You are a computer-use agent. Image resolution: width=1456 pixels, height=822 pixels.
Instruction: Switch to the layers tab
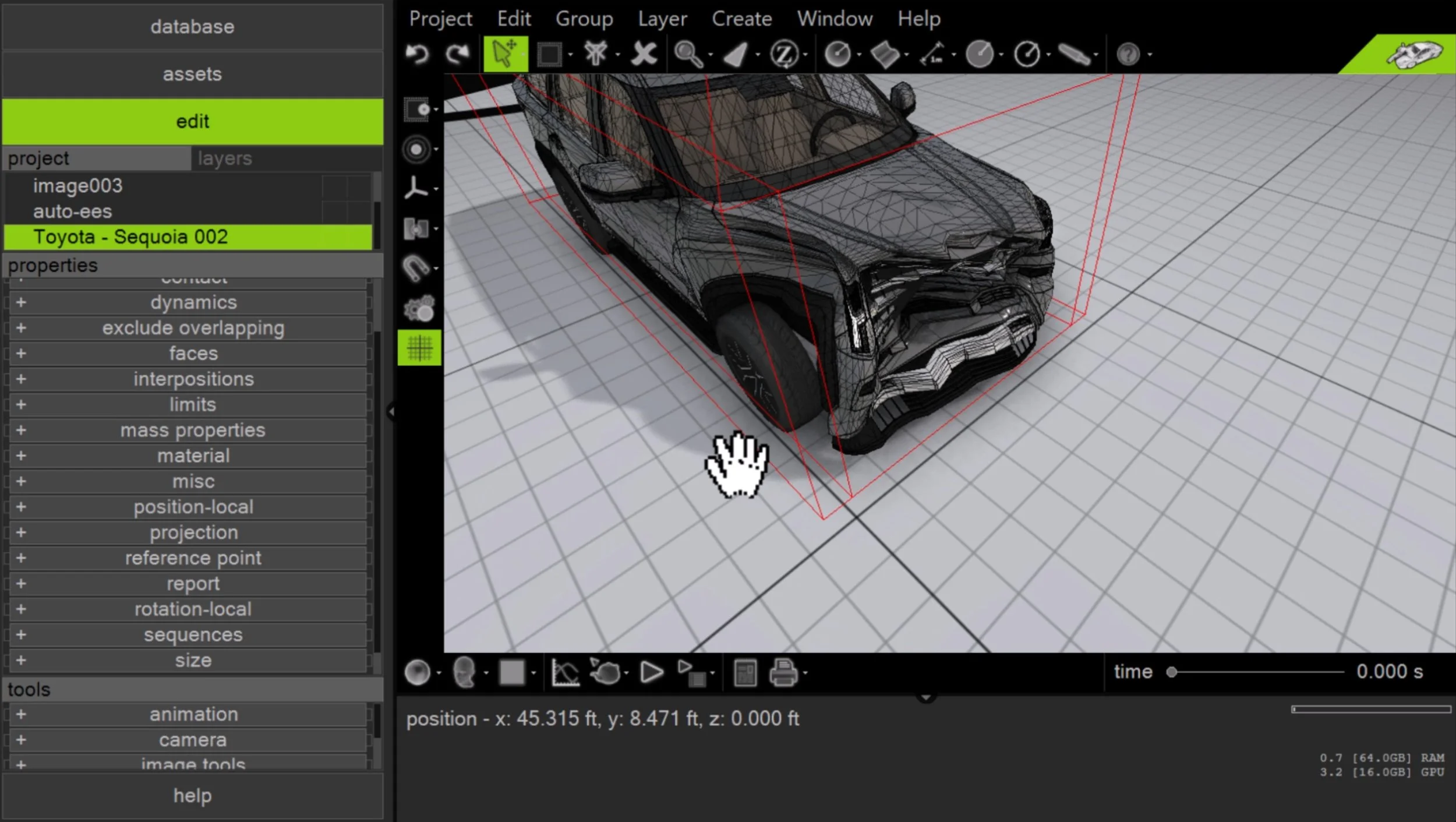coord(225,158)
